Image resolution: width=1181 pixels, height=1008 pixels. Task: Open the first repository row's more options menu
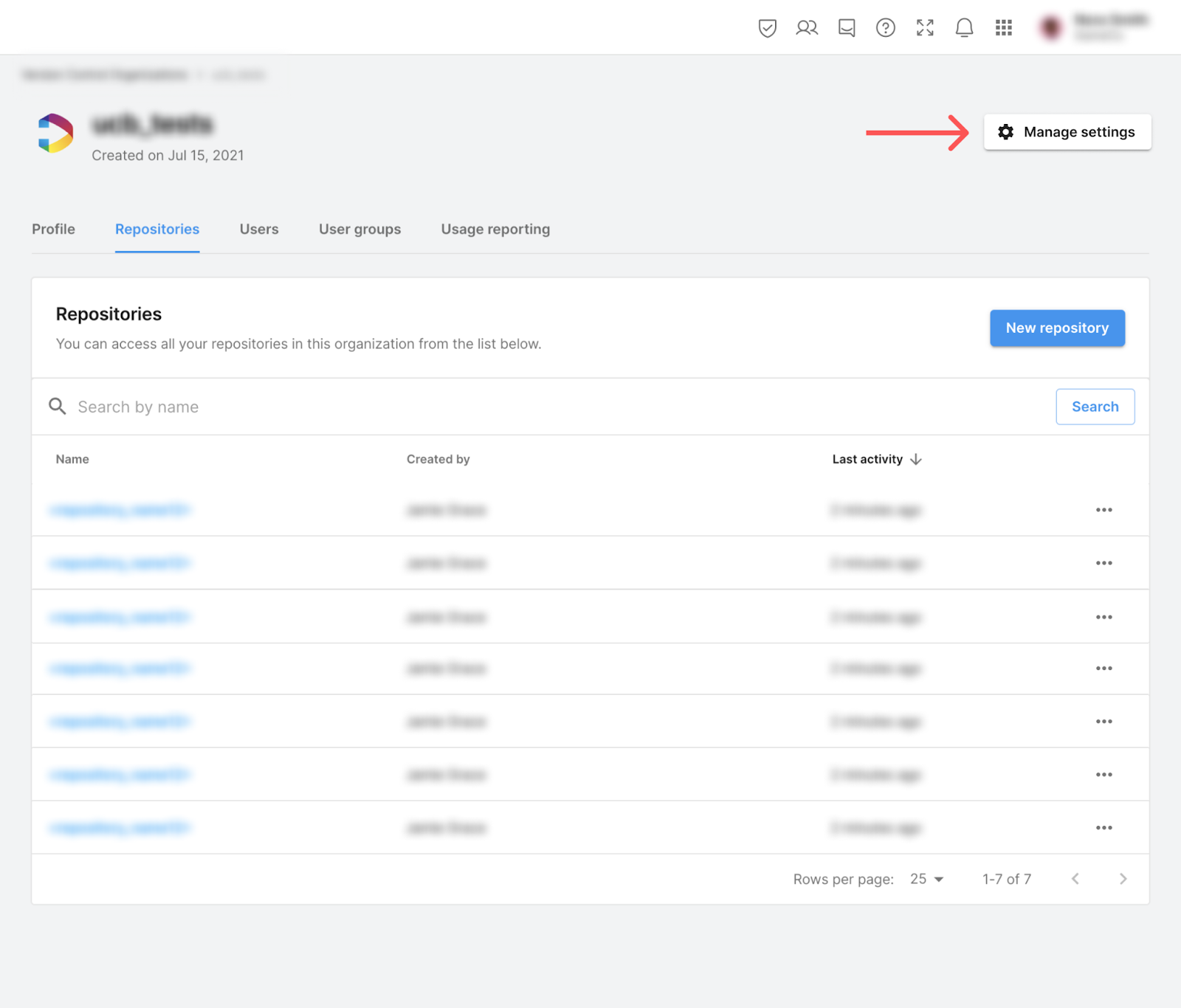coord(1103,510)
